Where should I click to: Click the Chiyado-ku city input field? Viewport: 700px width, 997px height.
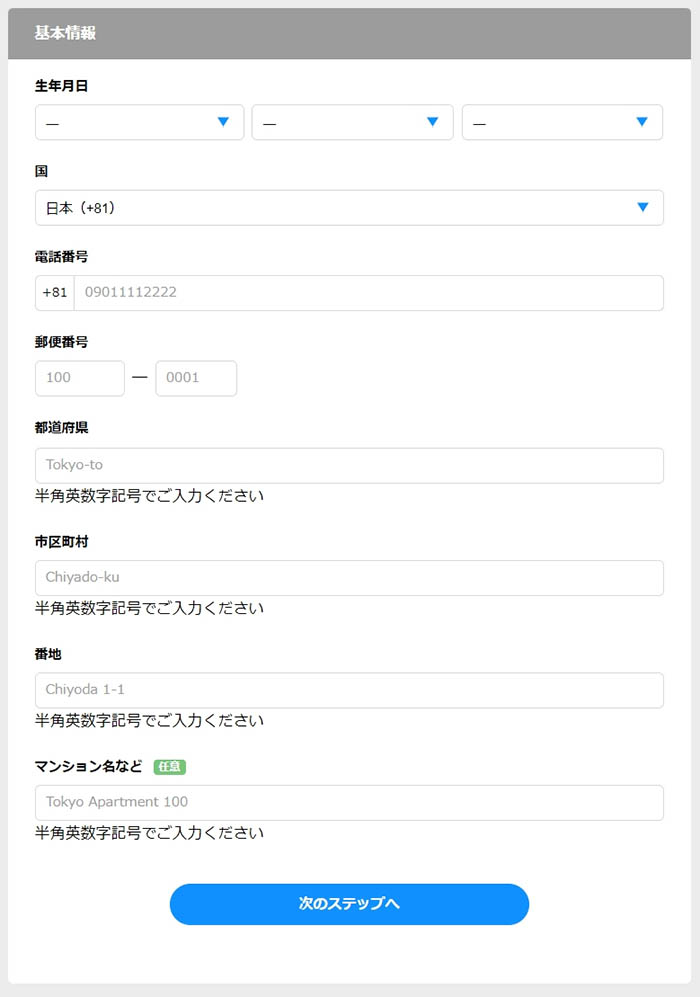click(x=348, y=577)
